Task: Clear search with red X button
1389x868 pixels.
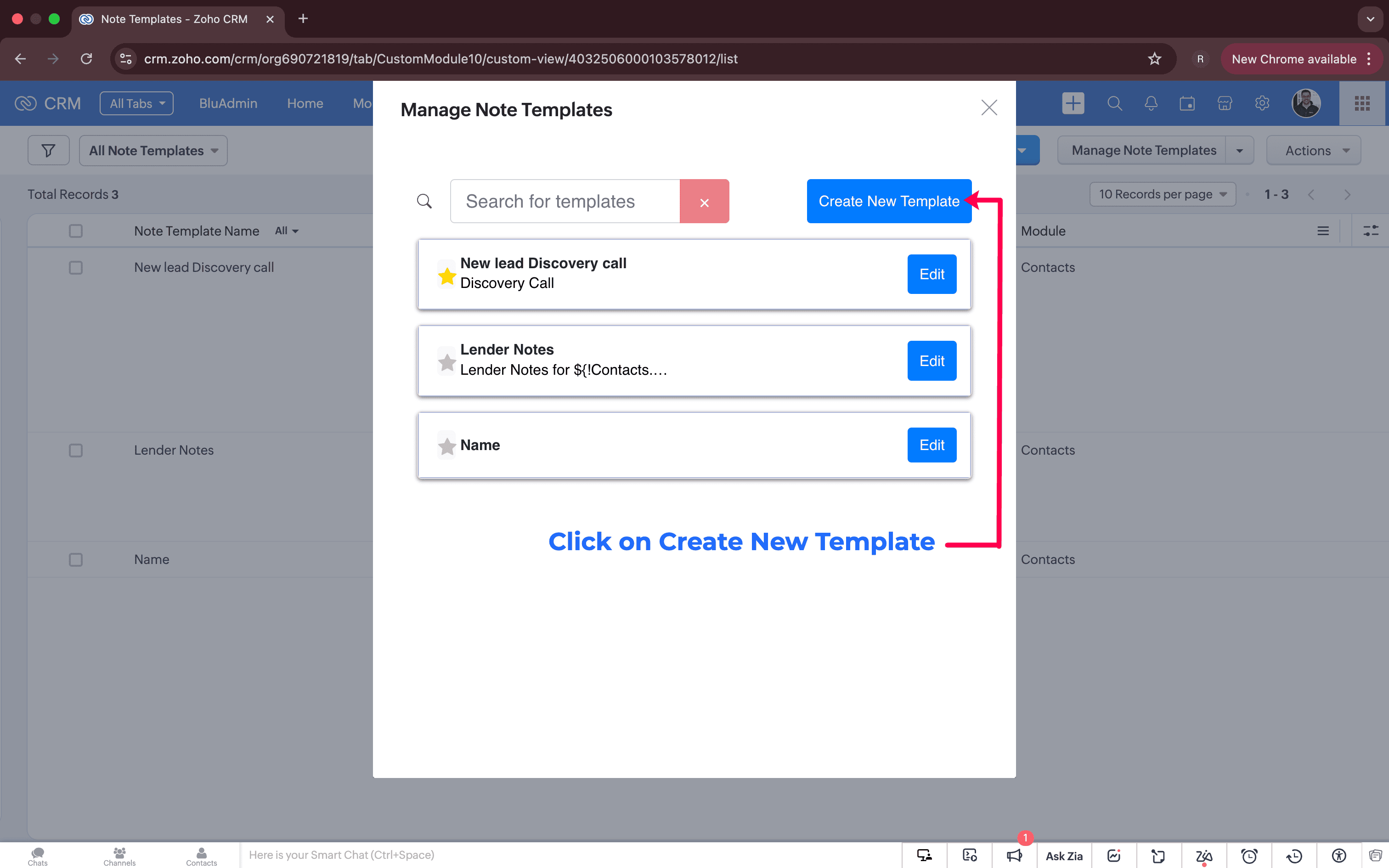Action: tap(704, 201)
